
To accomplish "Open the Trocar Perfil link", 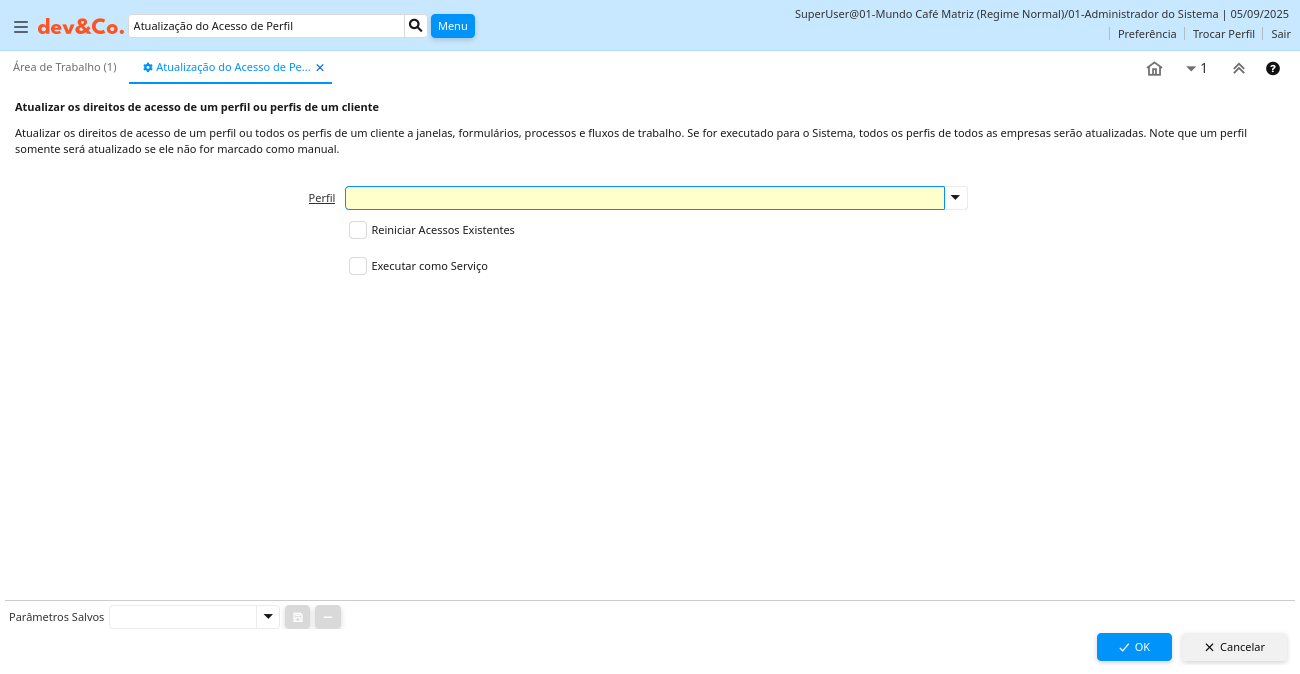I will click(x=1223, y=34).
